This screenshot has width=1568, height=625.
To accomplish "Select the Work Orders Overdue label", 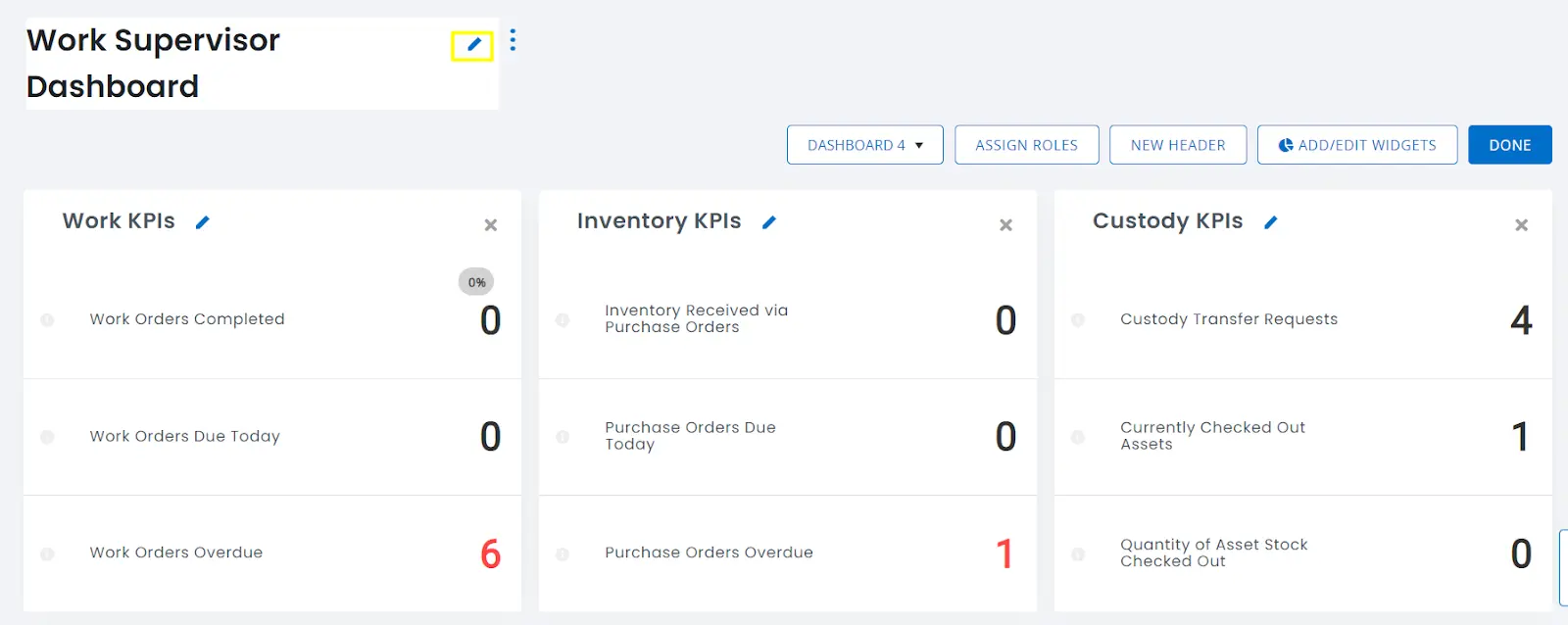I will click(176, 553).
